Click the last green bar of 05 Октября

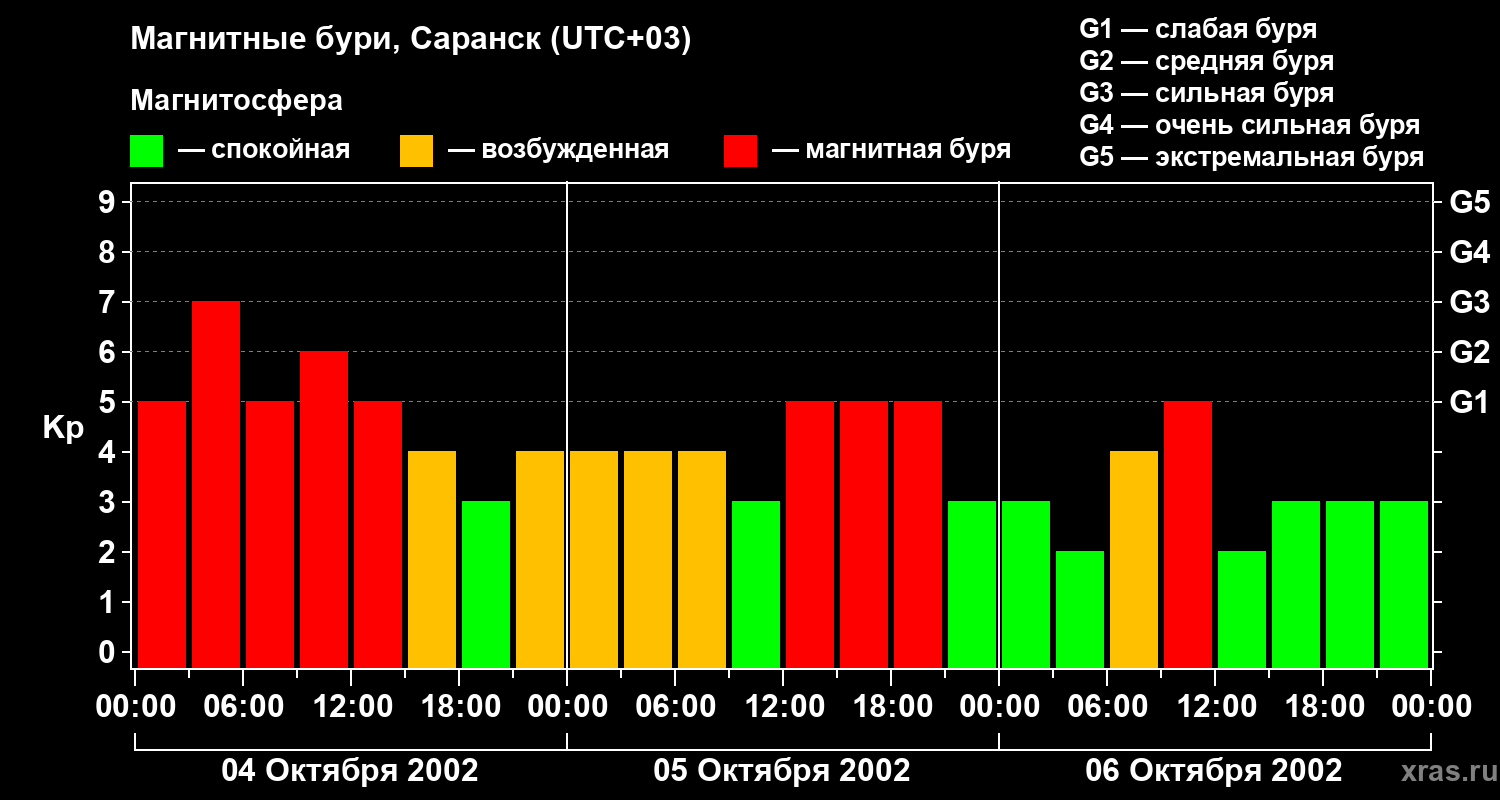pos(972,584)
